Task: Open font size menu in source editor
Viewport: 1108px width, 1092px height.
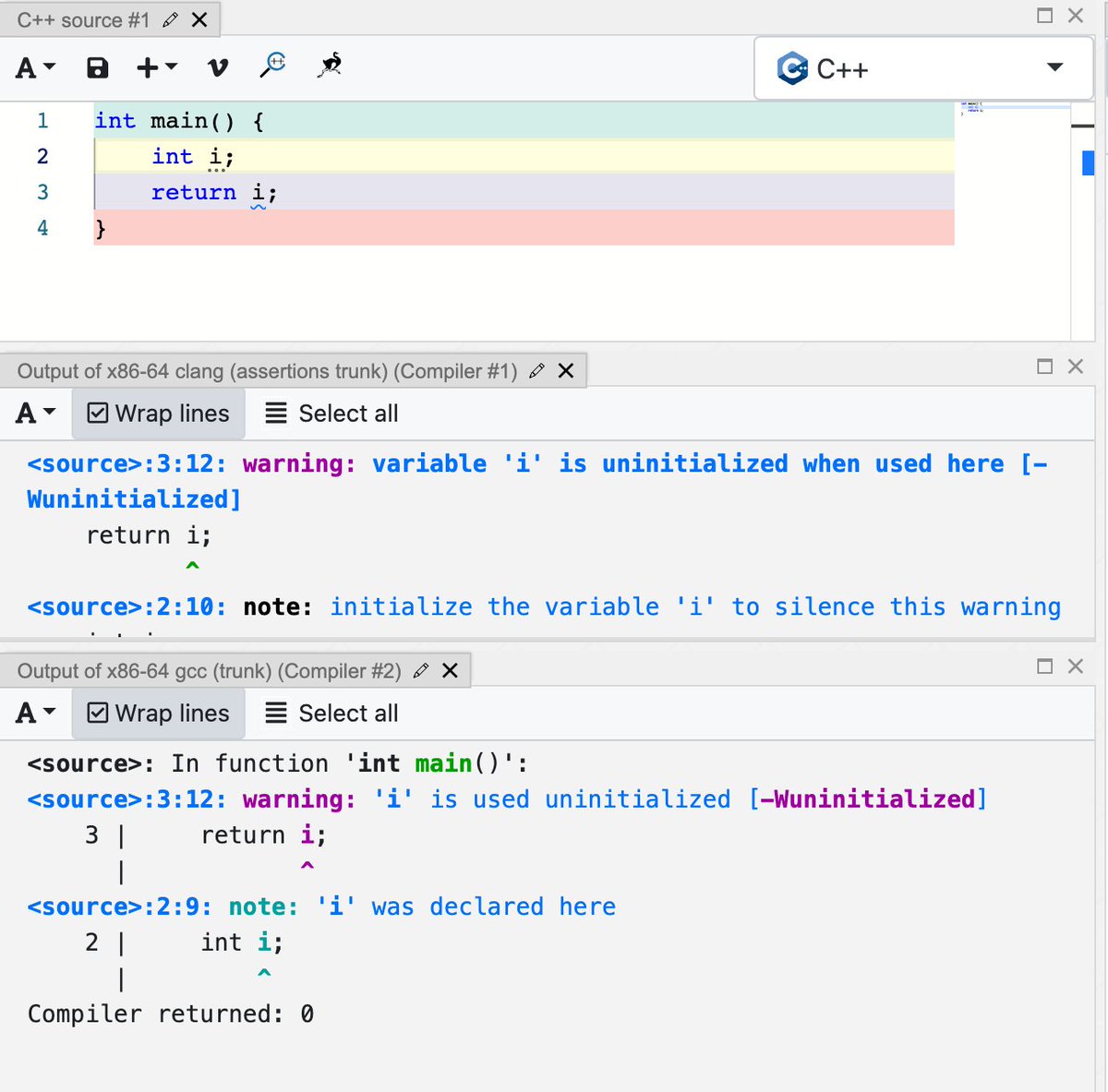Action: [x=35, y=67]
